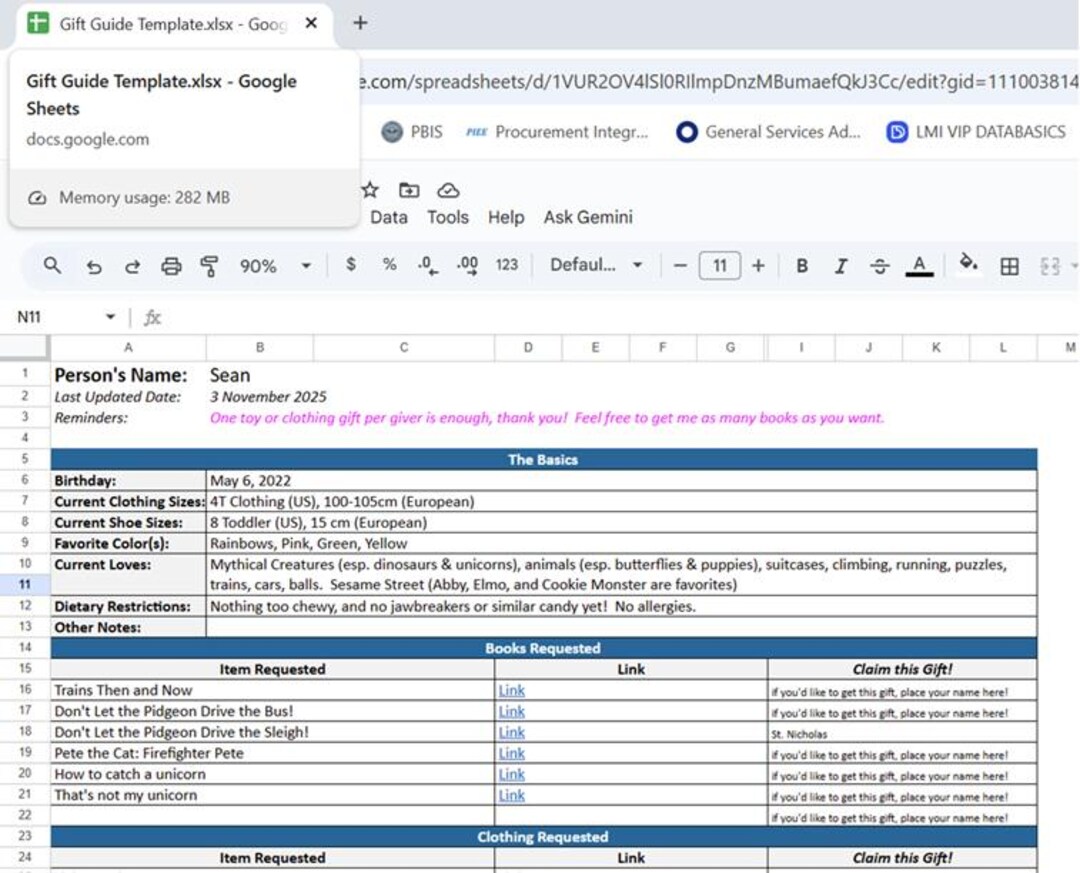This screenshot has height=873, width=1080.
Task: Check the cloud document status icon
Action: coord(448,189)
